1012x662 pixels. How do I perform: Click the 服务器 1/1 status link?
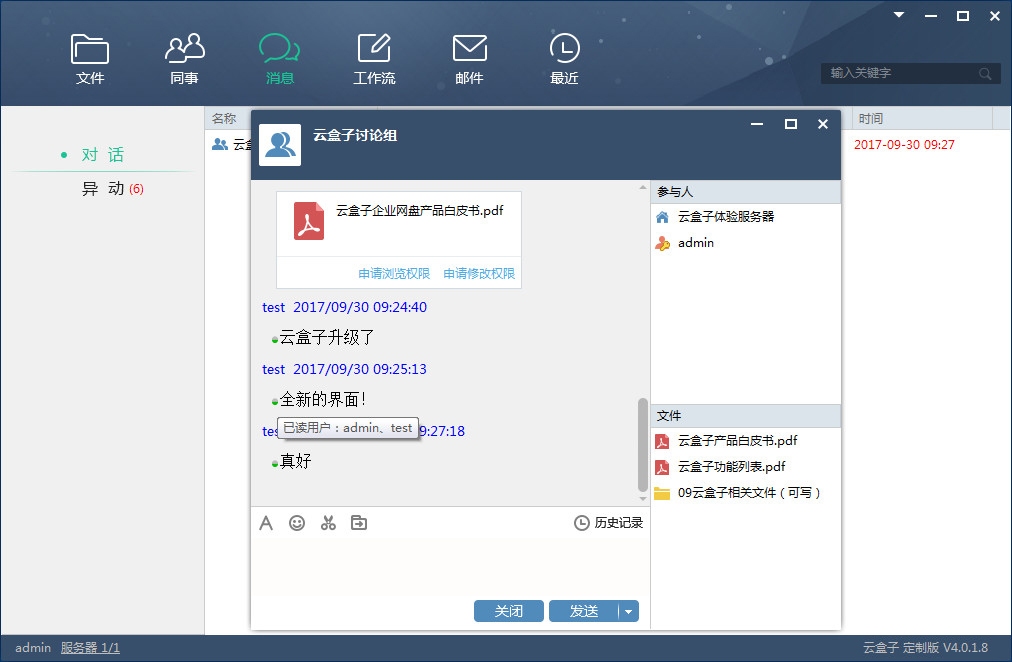tap(90, 648)
